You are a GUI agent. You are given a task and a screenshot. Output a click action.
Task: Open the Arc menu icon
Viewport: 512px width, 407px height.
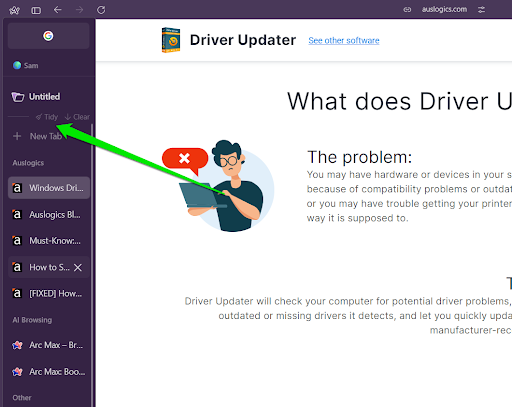pos(14,10)
